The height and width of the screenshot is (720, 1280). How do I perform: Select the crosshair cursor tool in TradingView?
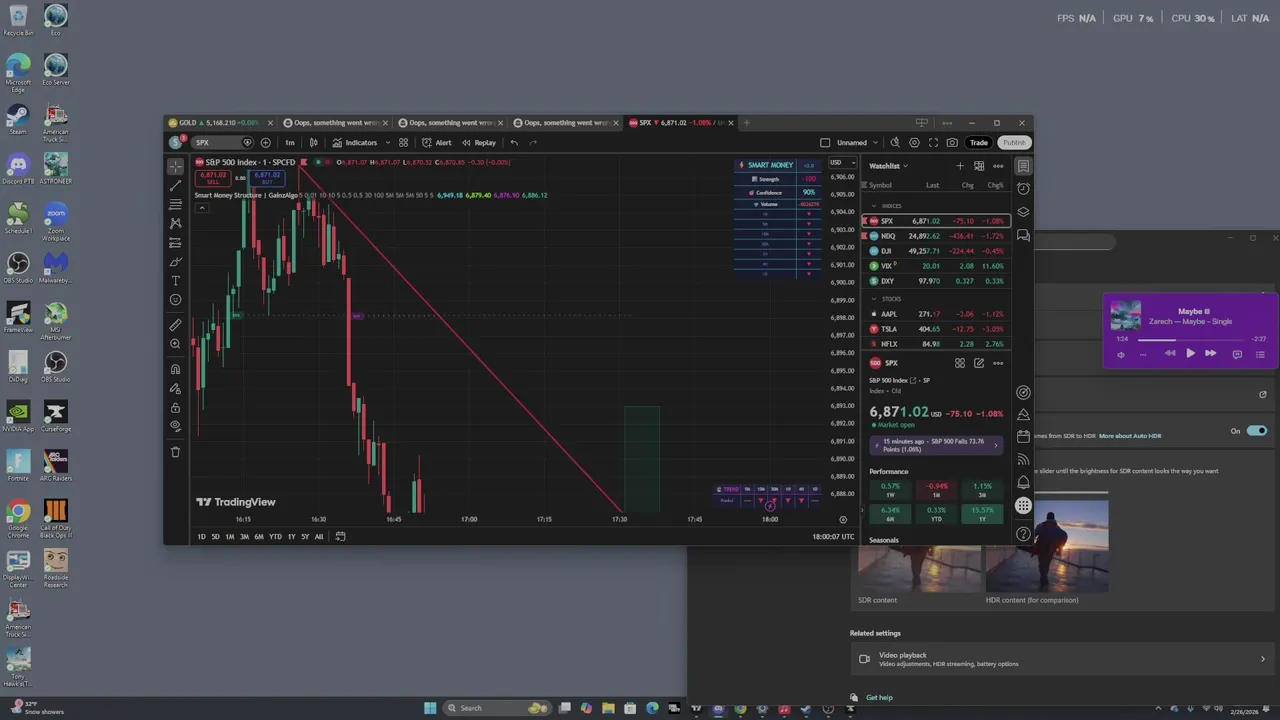(x=175, y=166)
